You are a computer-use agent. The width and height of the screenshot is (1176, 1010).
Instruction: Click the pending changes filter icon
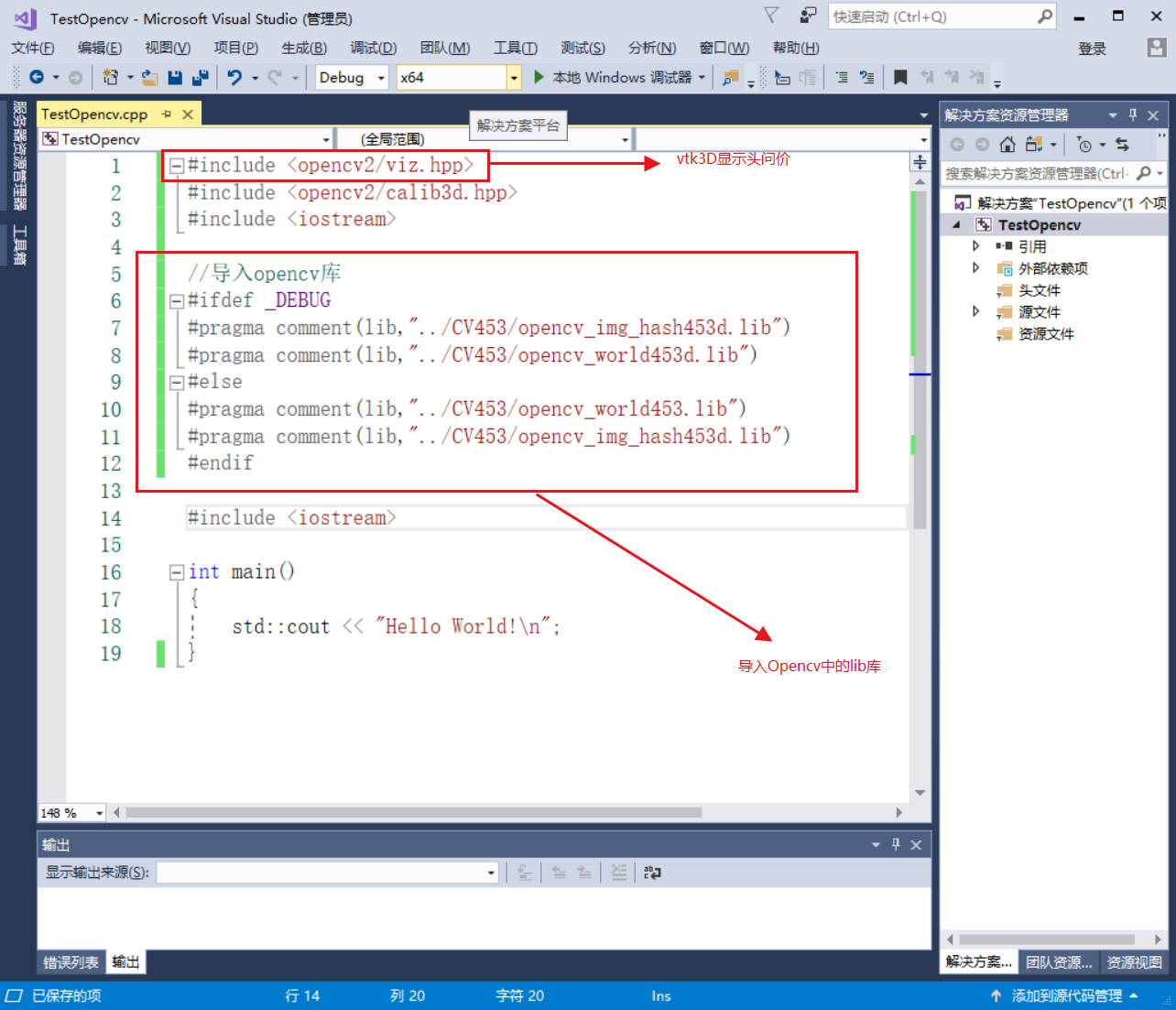(x=1085, y=145)
